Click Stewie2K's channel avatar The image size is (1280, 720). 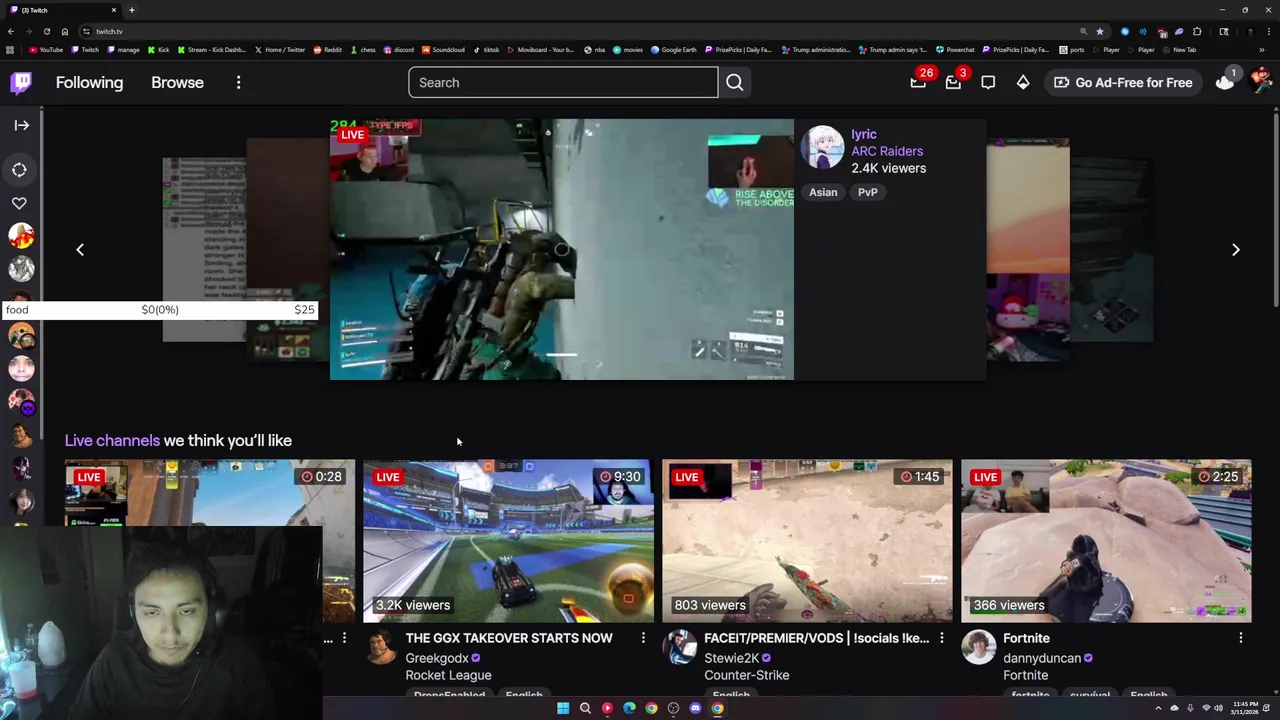[x=680, y=647]
